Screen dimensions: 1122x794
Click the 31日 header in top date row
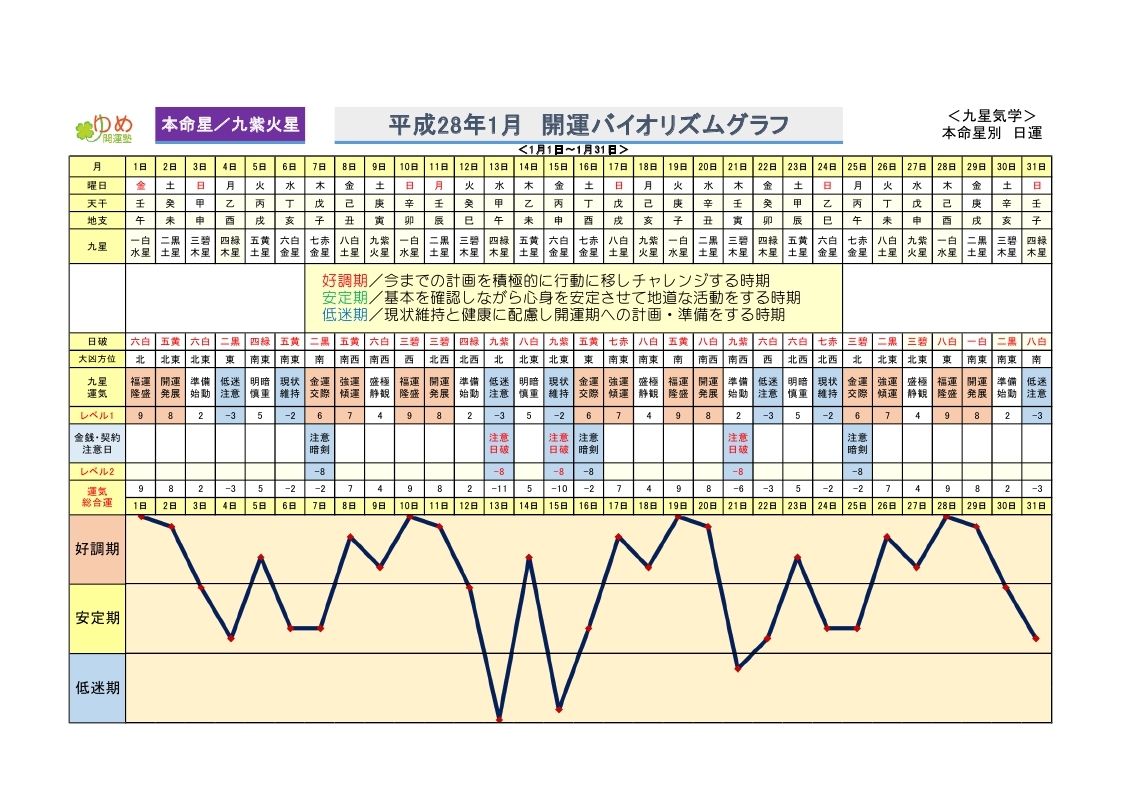(x=1037, y=166)
